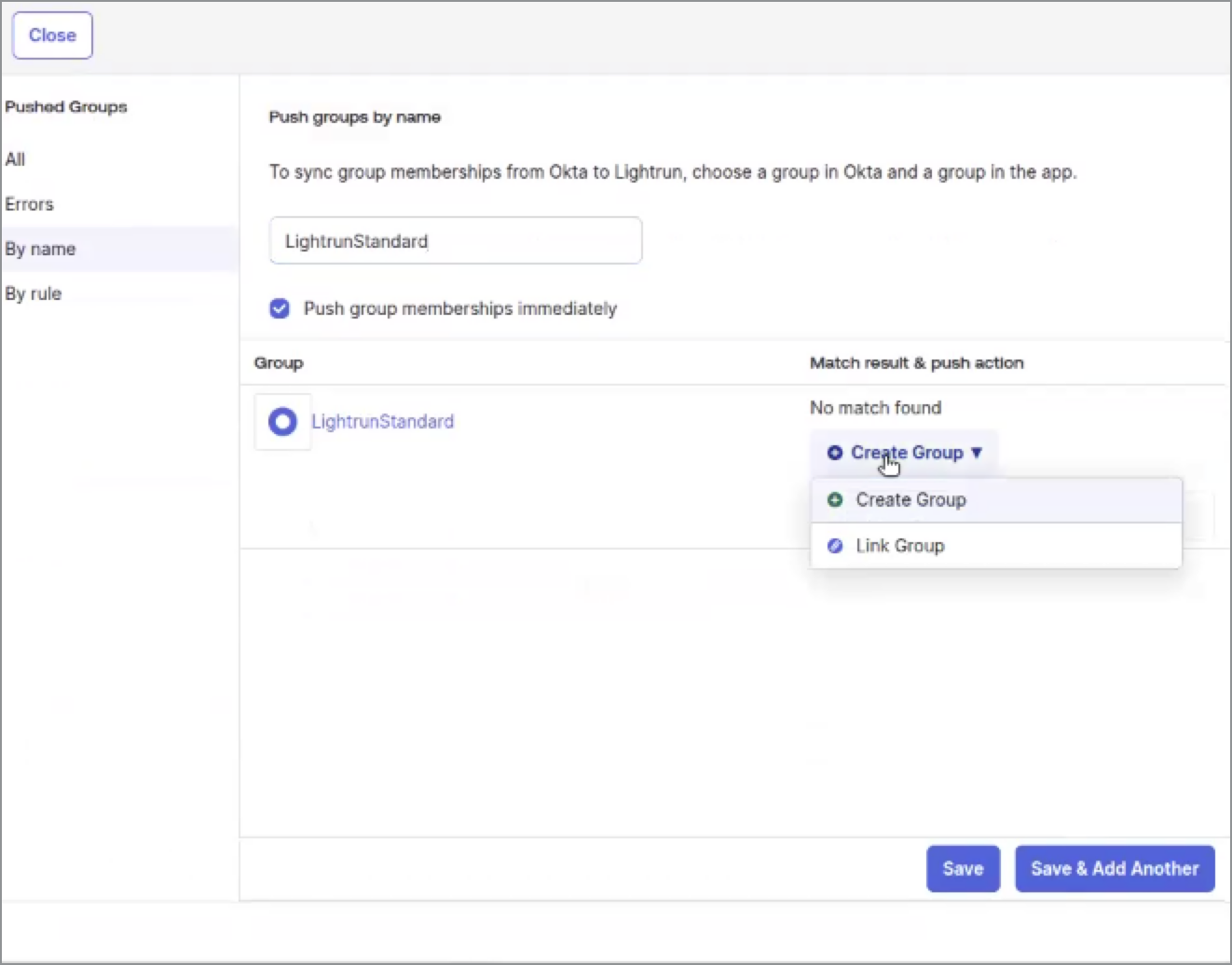1232x965 pixels.
Task: Choose Create Group from the dropdown list
Action: 910,500
